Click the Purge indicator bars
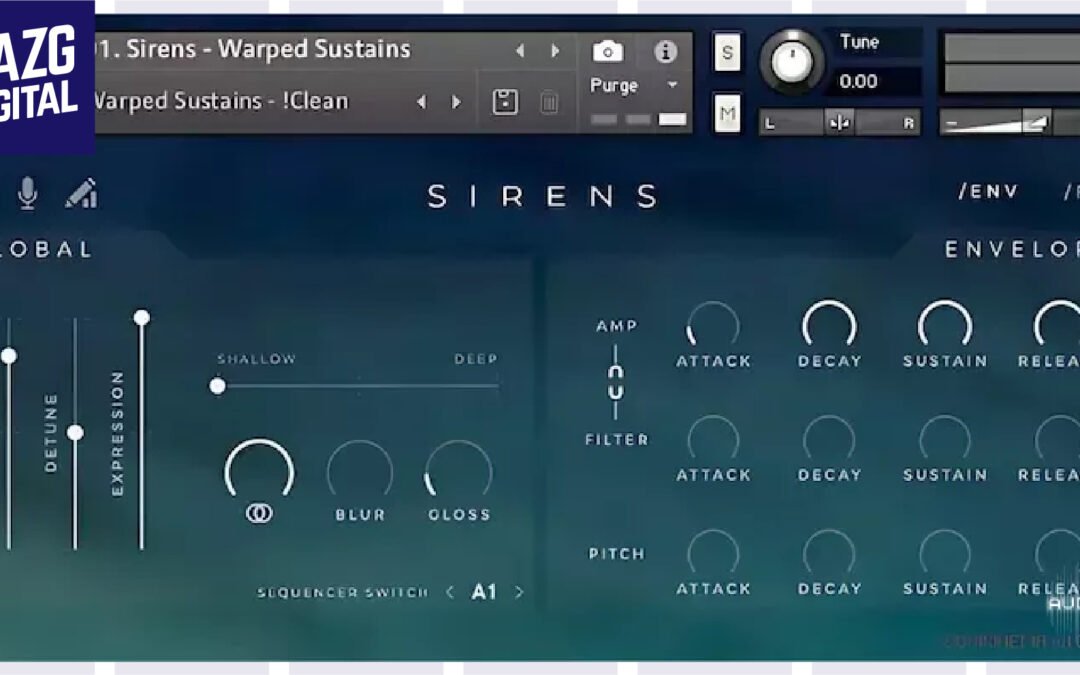The height and width of the screenshot is (675, 1080). 638,120
